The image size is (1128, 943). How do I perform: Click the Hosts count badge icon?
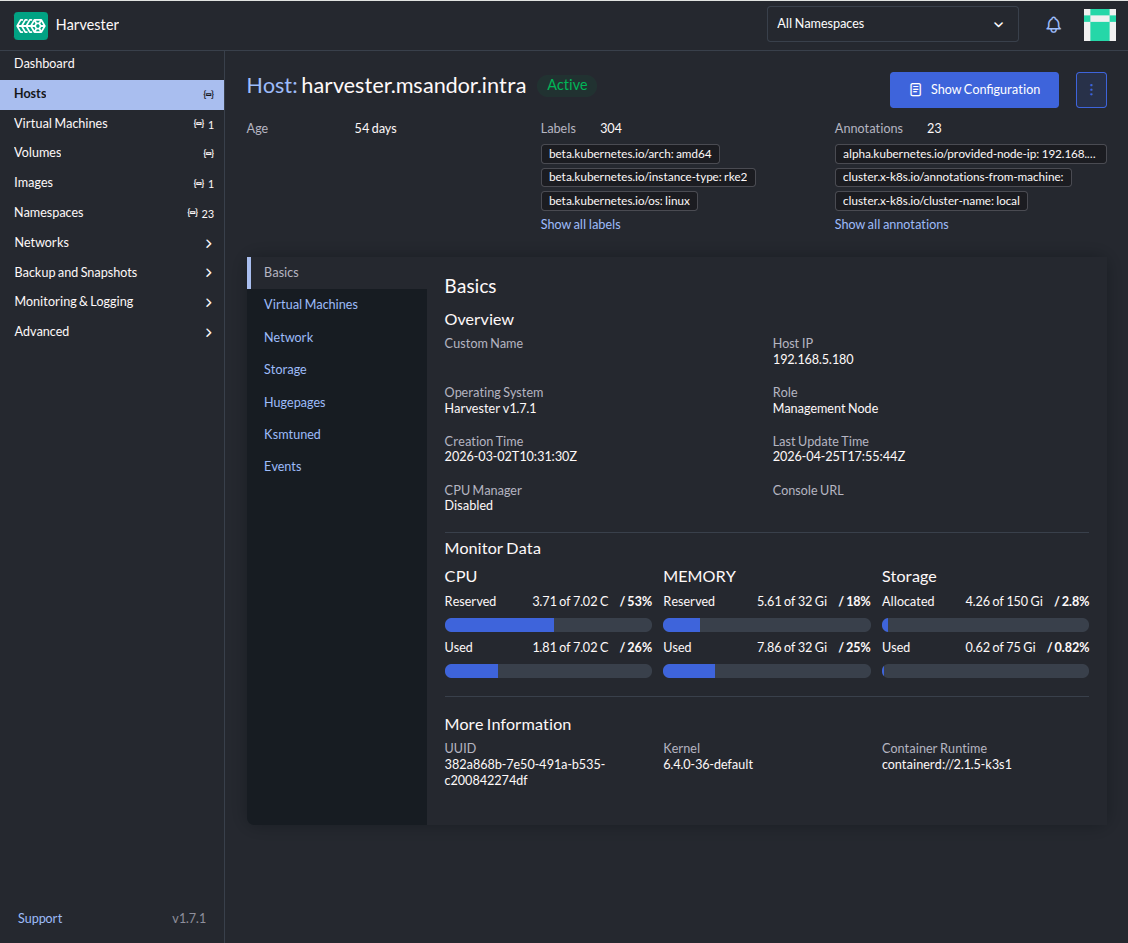[x=208, y=94]
